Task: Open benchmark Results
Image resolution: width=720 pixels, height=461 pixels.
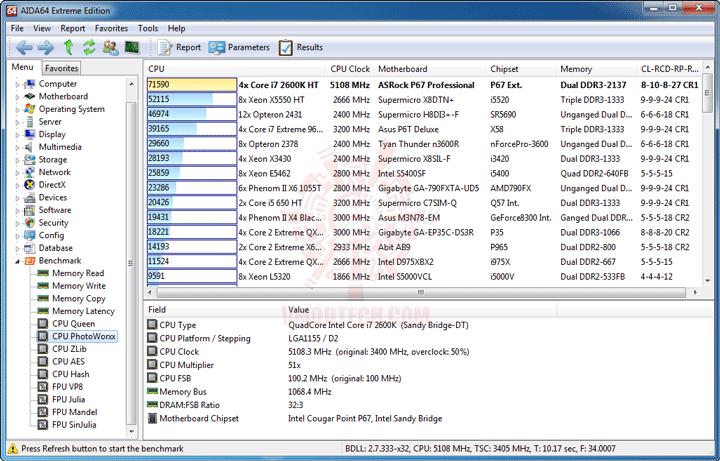Action: pyautogui.click(x=301, y=47)
